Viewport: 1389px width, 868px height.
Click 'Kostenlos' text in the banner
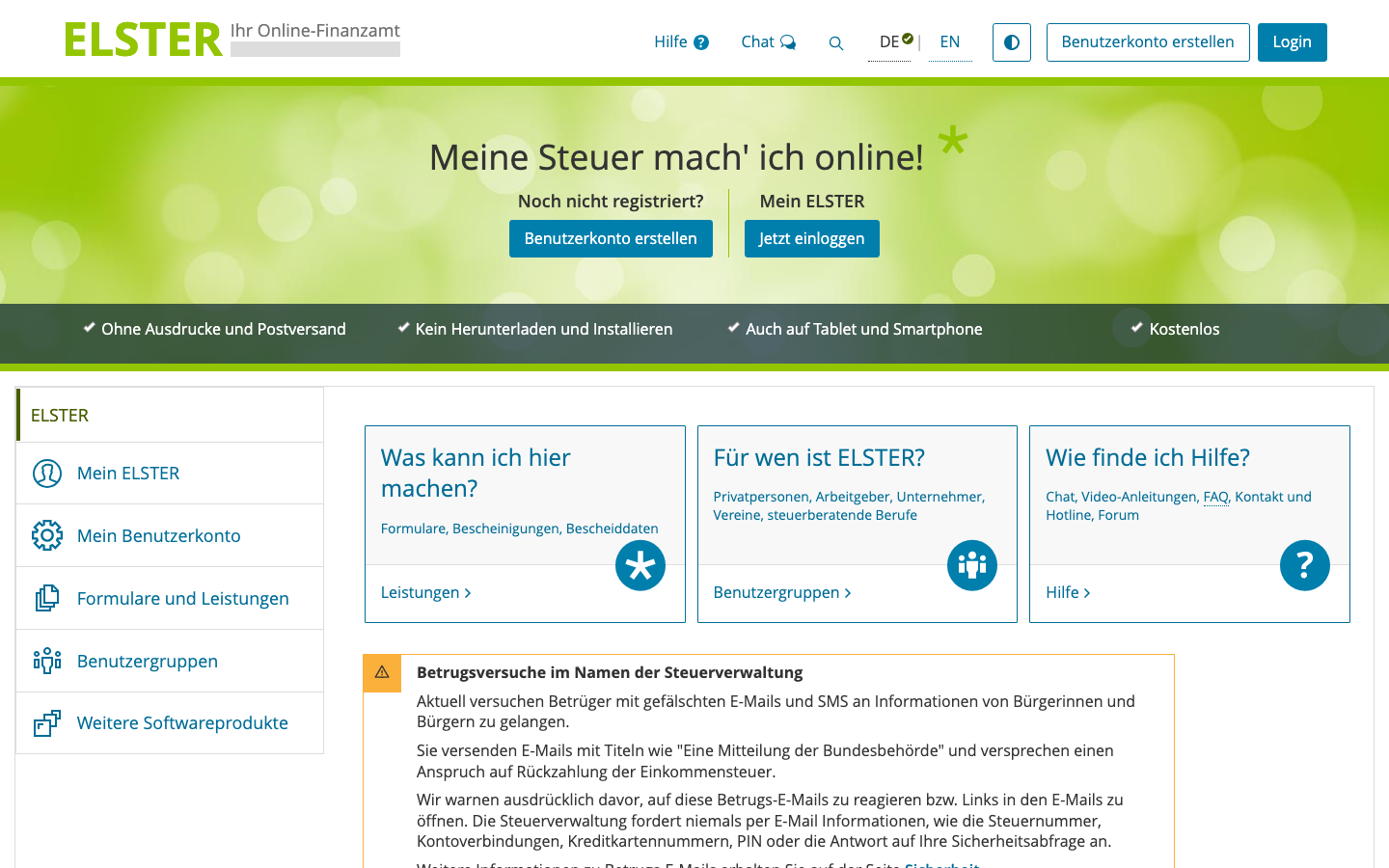(x=1185, y=329)
